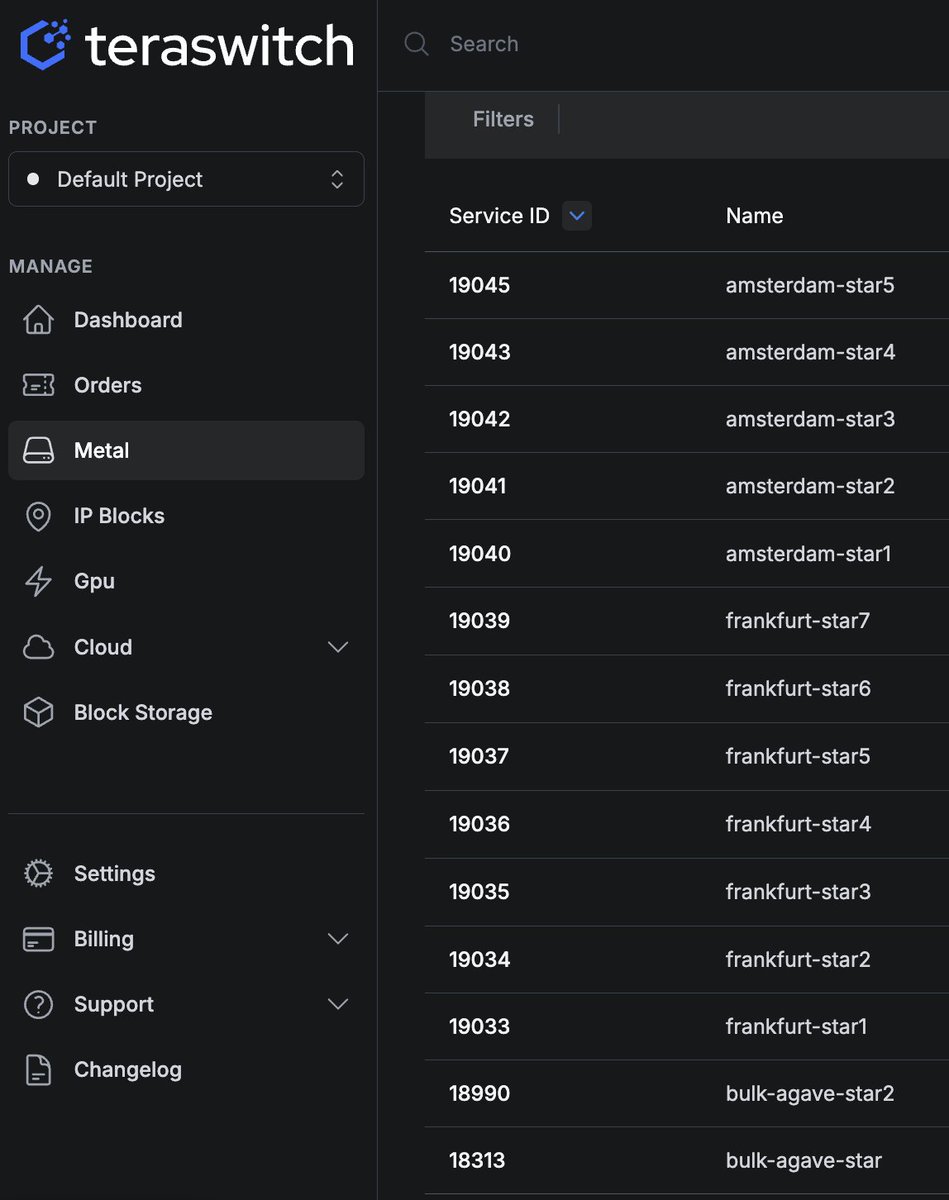Expand the Billing submenu chevron

pyautogui.click(x=338, y=939)
